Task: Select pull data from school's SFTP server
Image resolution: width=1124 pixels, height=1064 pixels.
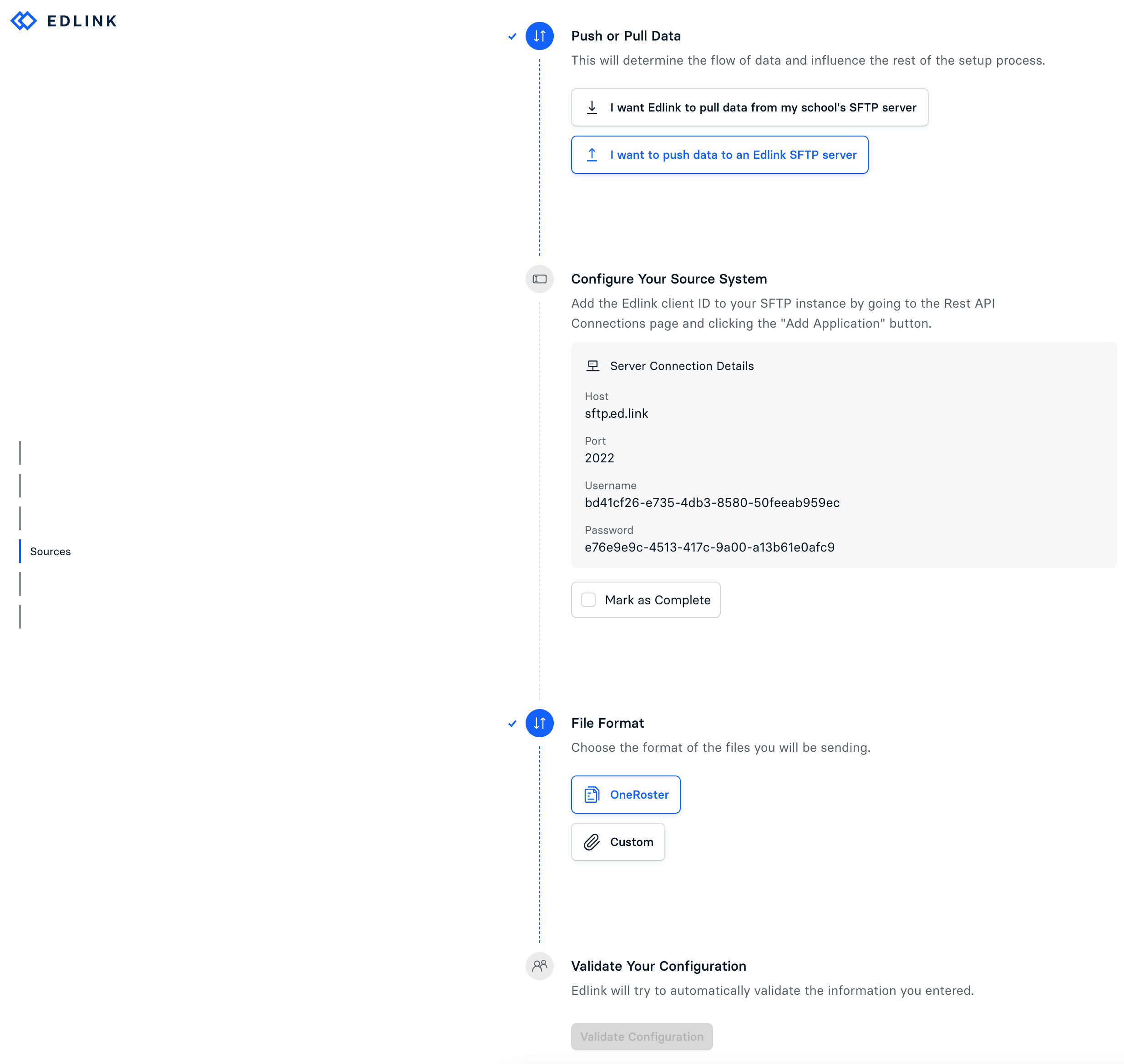Action: (x=749, y=107)
